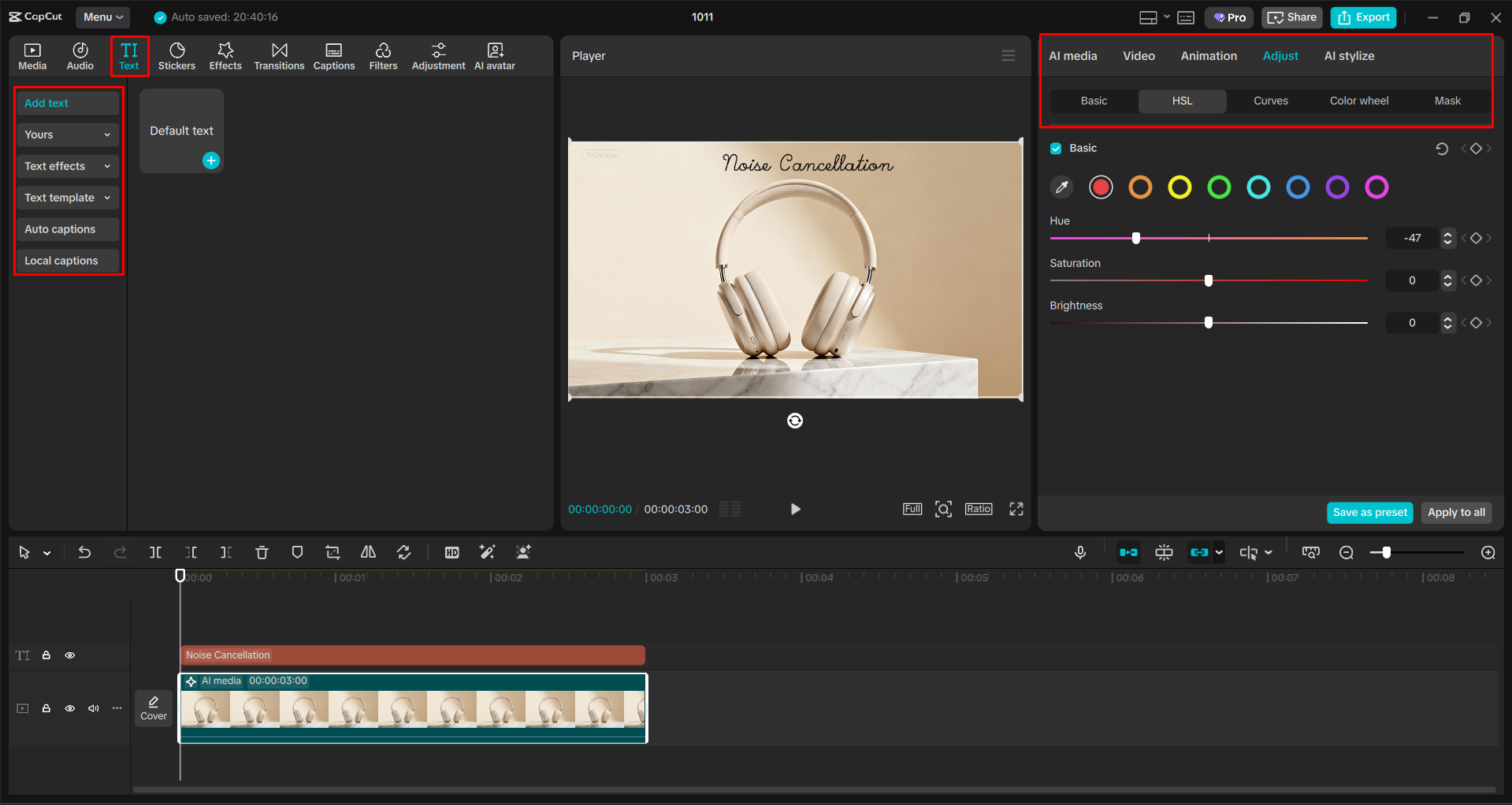Viewport: 1512px width, 805px height.
Task: Uncheck the Basic checkbox in the Adjust panel
Action: [1056, 148]
